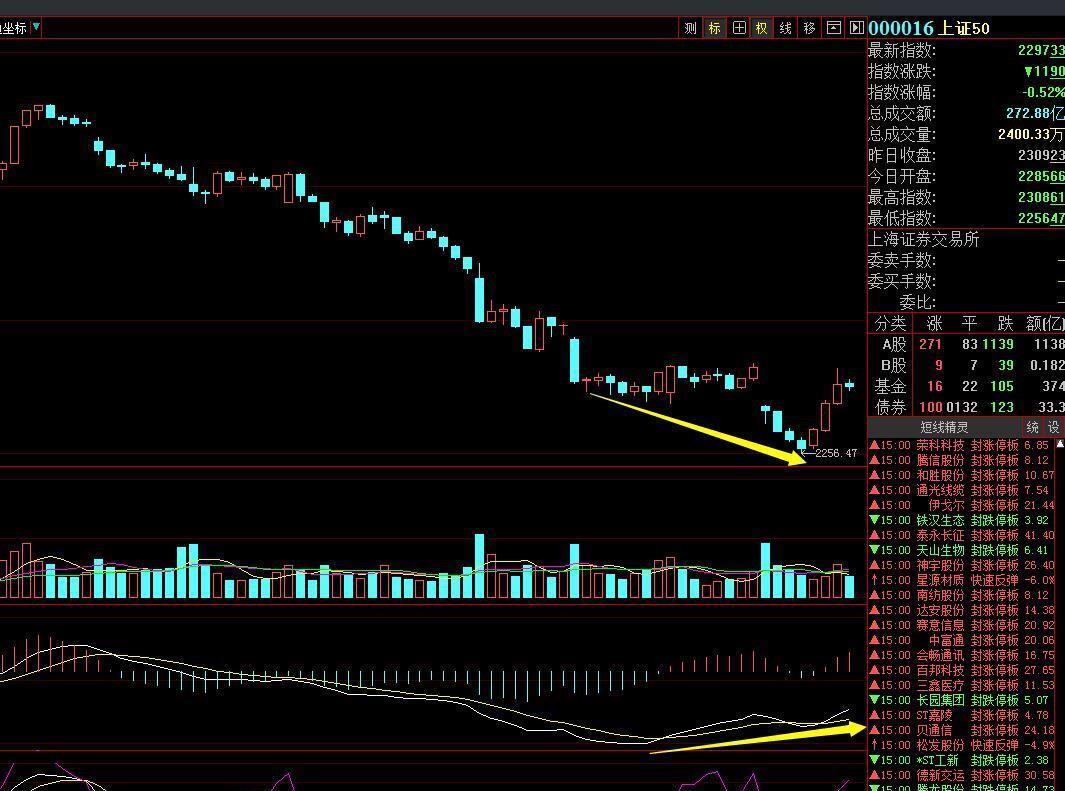Viewport: 1065px width, 791px height.
Task: Click the 赛意信息 alert entry
Action: click(961, 625)
